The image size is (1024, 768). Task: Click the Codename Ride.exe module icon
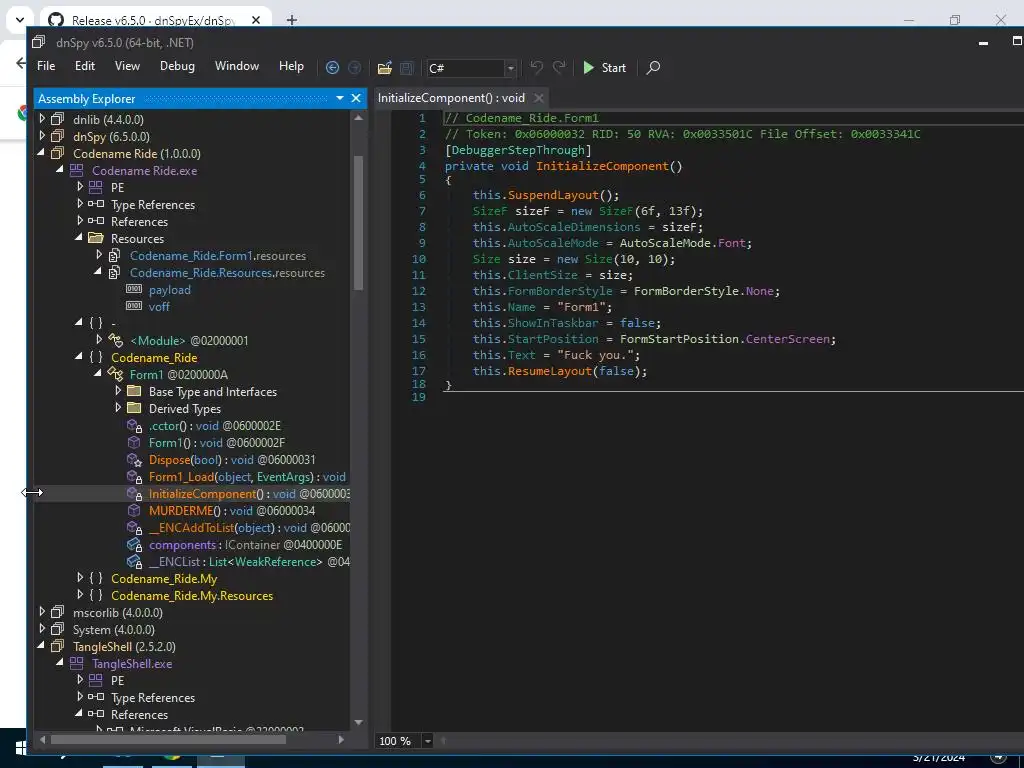pos(76,170)
